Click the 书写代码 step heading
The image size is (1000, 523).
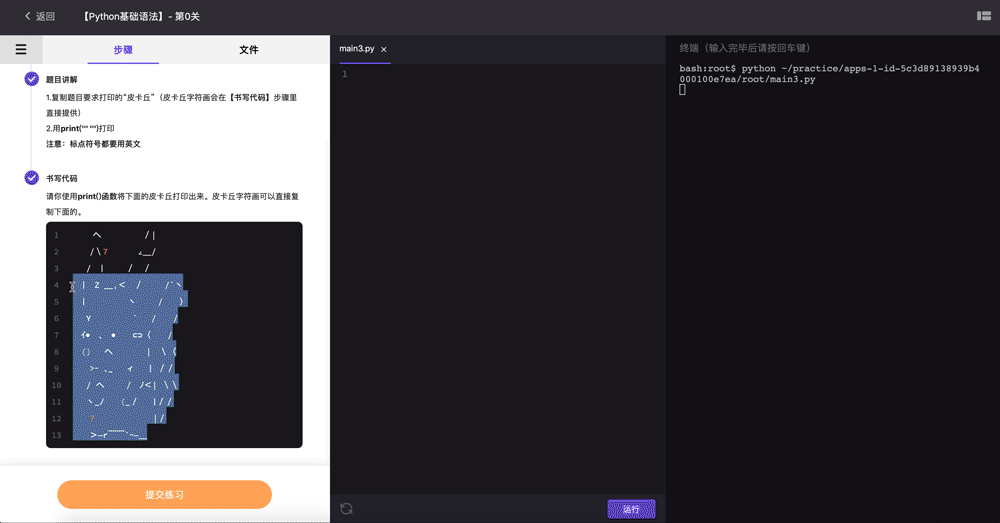click(x=61, y=179)
